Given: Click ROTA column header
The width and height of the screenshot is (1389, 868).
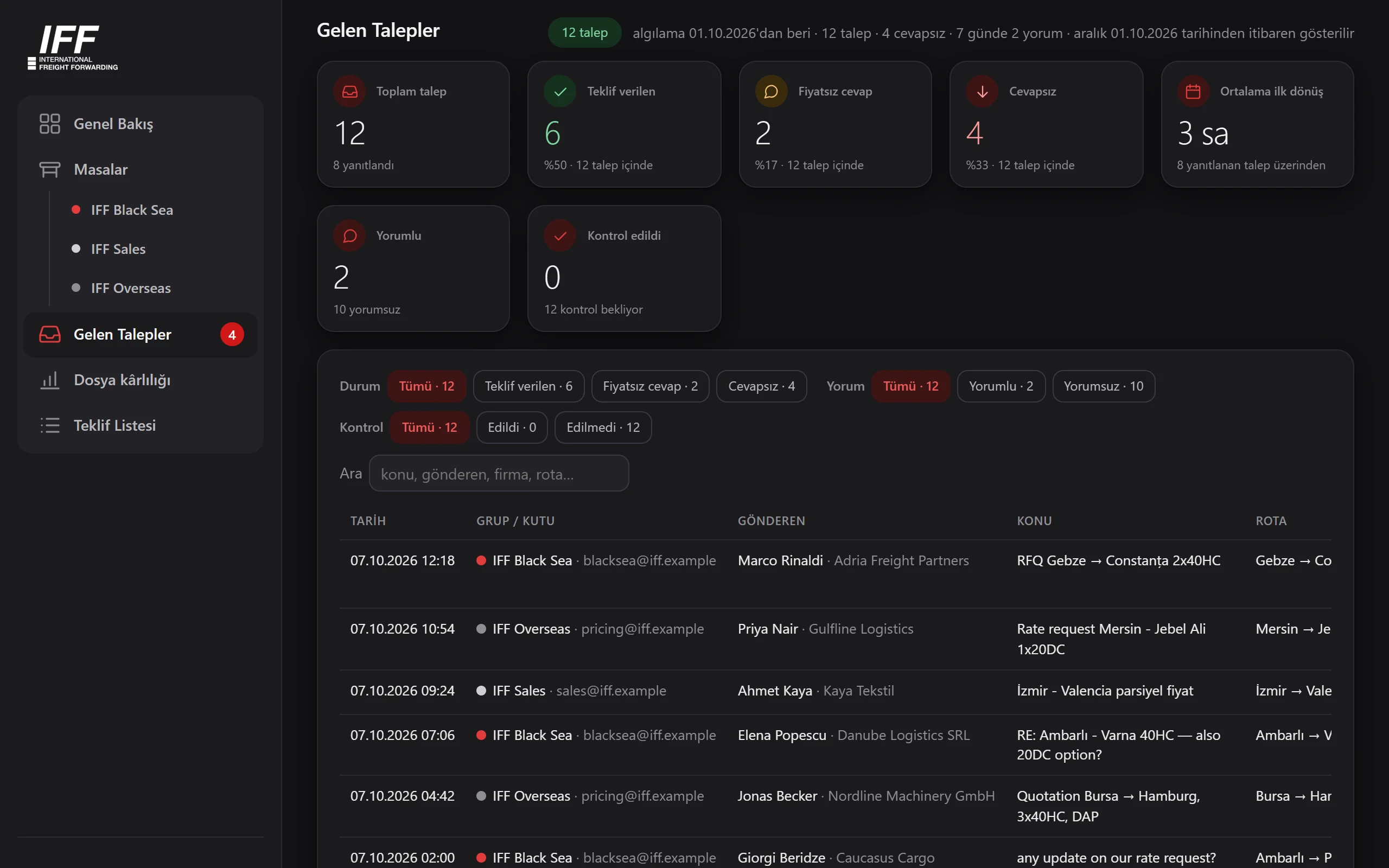Looking at the screenshot, I should click(1271, 521).
